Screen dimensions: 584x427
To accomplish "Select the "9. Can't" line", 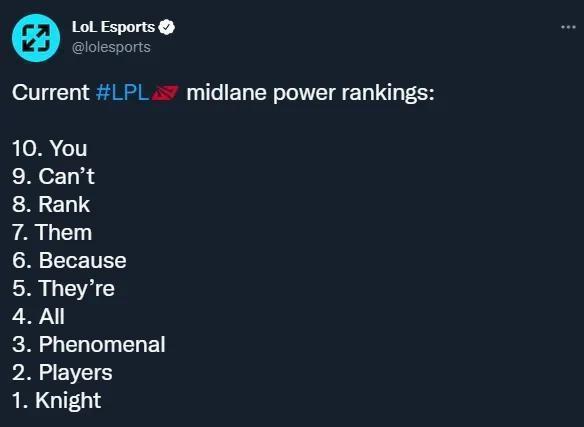I will click(x=53, y=176).
